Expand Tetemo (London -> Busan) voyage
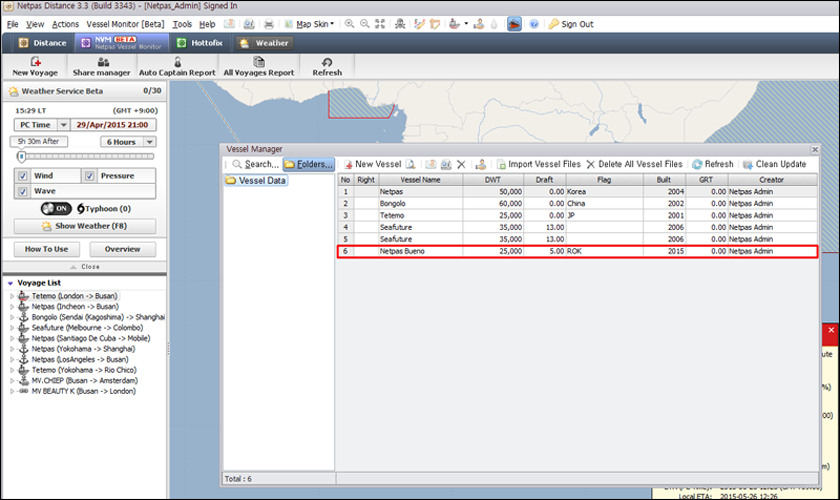This screenshot has width=840, height=500. click(x=12, y=296)
